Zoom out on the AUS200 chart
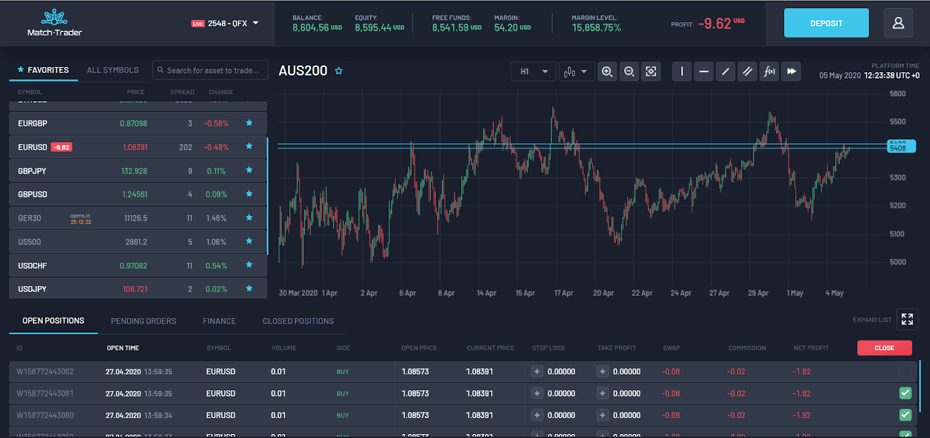Screen dimensions: 930x438 click(629, 72)
